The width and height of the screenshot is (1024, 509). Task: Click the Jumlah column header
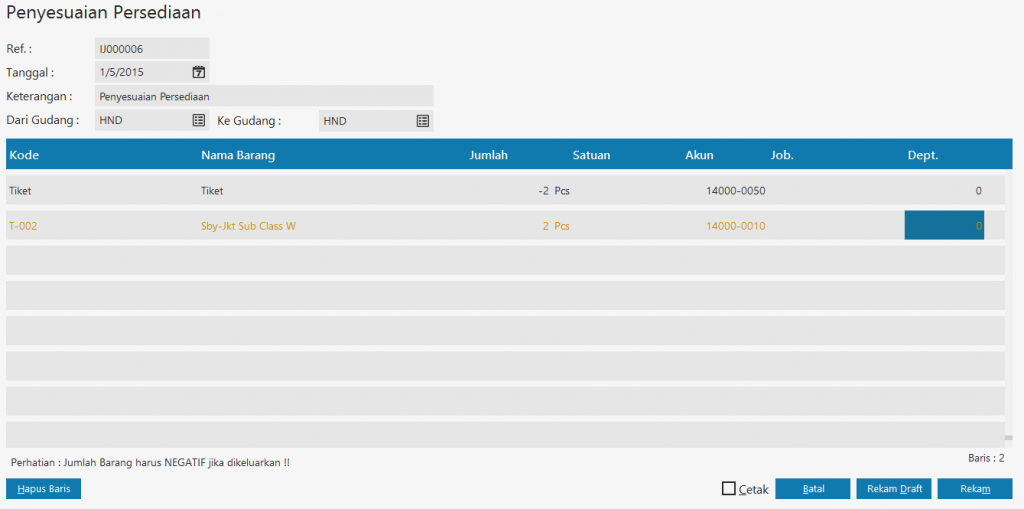(x=489, y=155)
